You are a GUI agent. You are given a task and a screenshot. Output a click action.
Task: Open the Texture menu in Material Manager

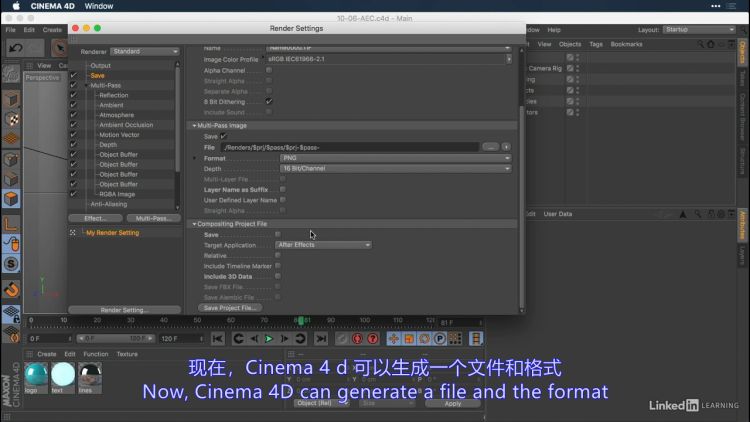pyautogui.click(x=127, y=354)
